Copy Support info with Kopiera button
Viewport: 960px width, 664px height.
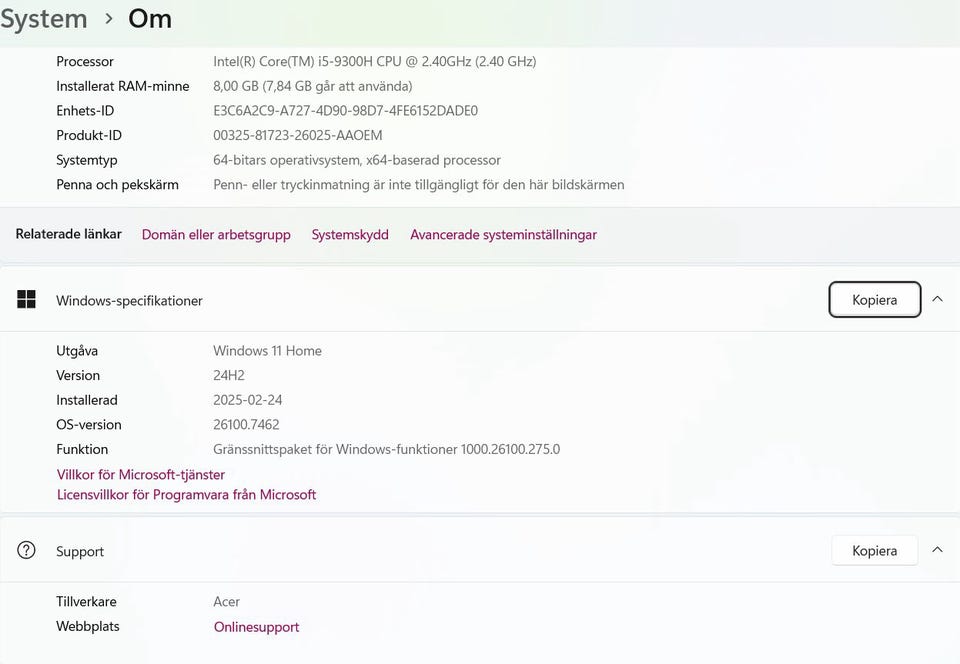(874, 551)
